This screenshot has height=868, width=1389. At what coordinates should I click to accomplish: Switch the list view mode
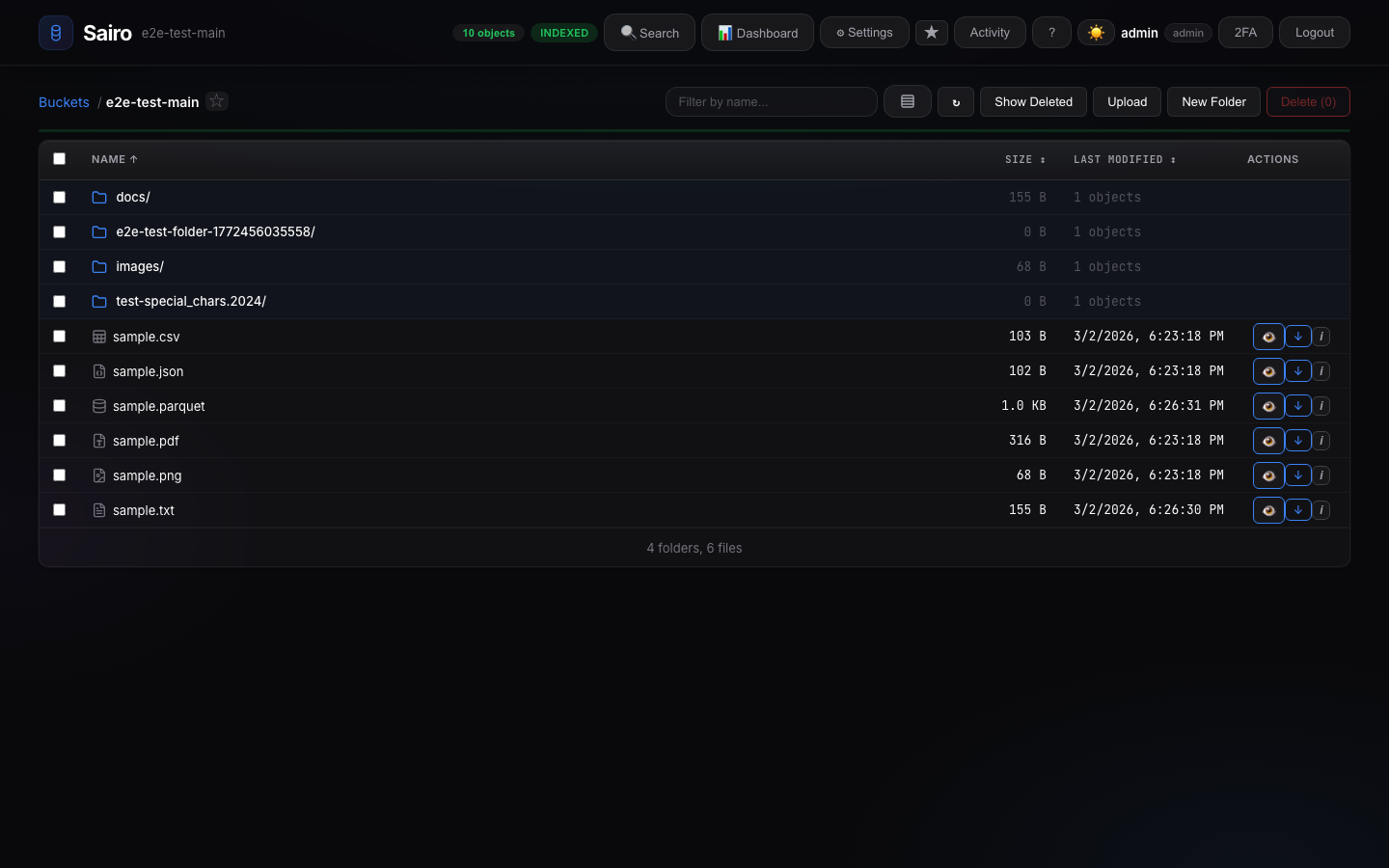pyautogui.click(x=907, y=101)
